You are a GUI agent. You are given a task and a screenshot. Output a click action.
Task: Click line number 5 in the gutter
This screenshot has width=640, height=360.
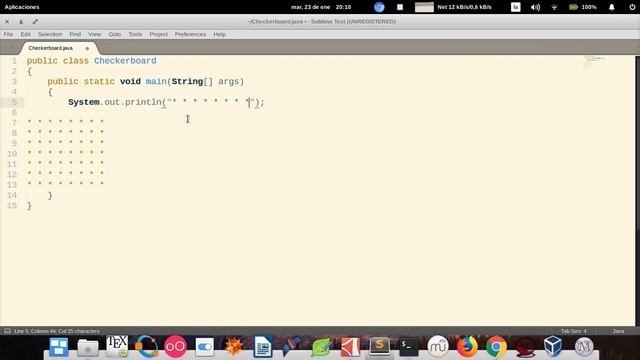pyautogui.click(x=14, y=102)
